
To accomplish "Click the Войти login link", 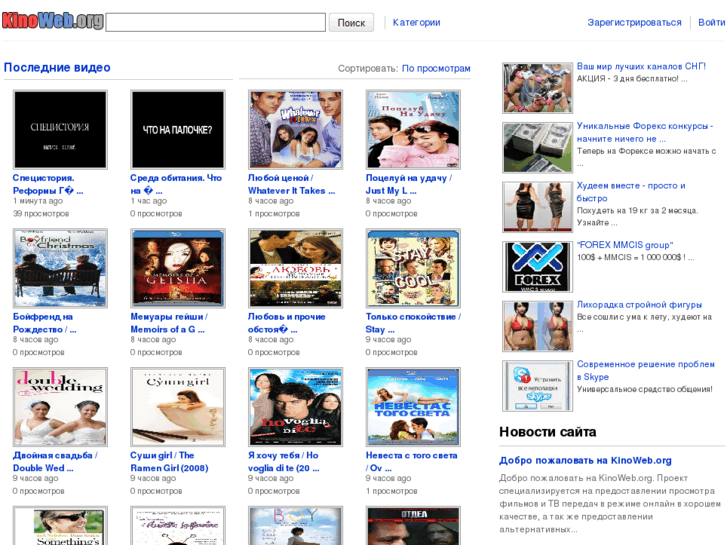I will (711, 22).
